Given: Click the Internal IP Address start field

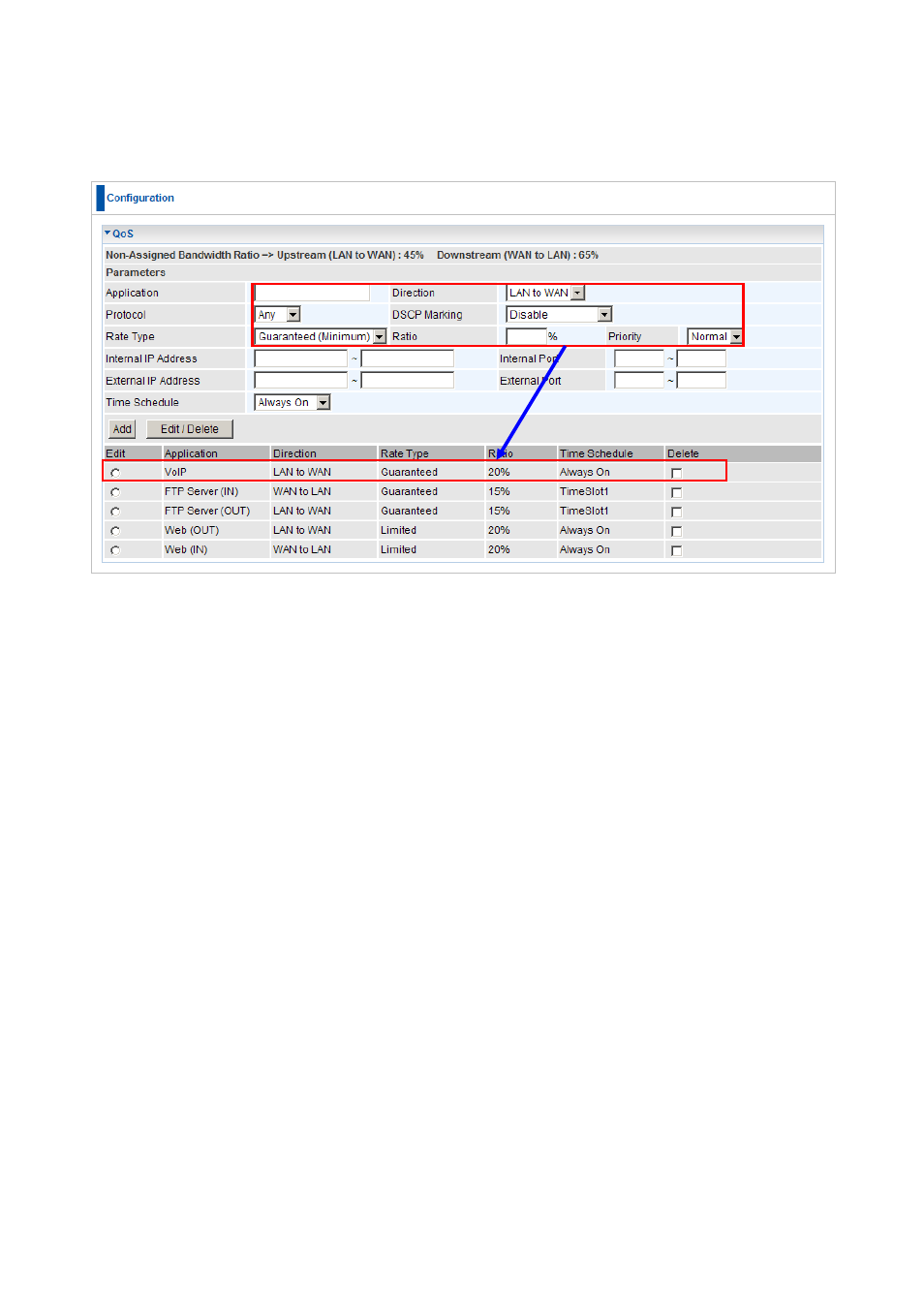Looking at the screenshot, I should point(301,358).
